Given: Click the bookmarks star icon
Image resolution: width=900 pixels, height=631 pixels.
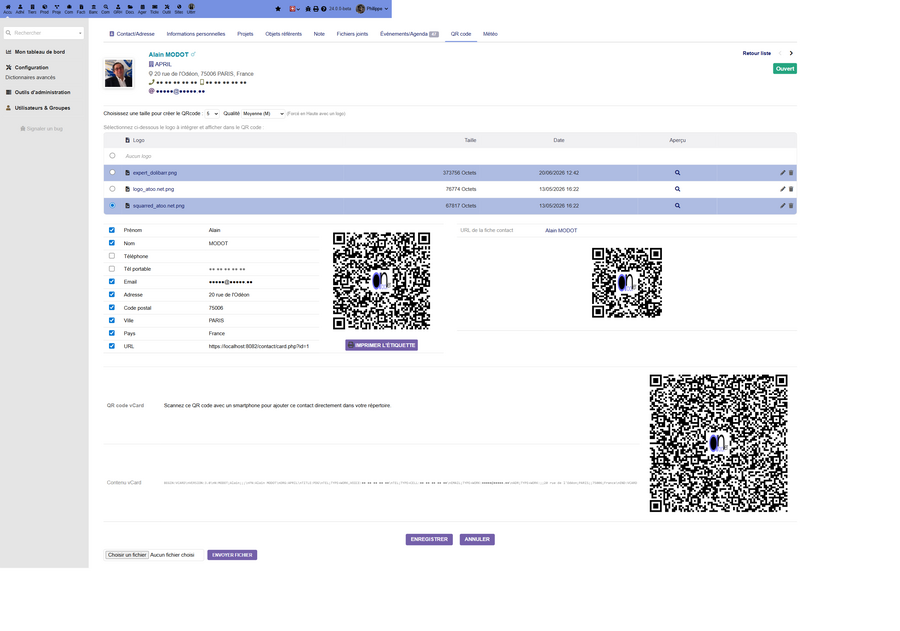Looking at the screenshot, I should coord(278,9).
